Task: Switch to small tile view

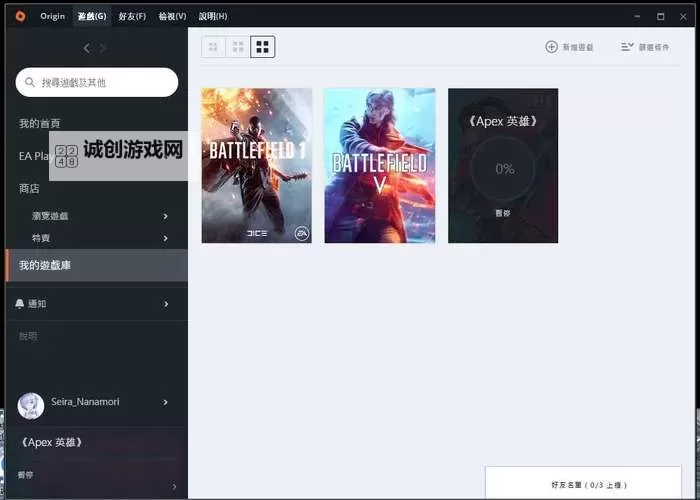Action: (x=213, y=47)
